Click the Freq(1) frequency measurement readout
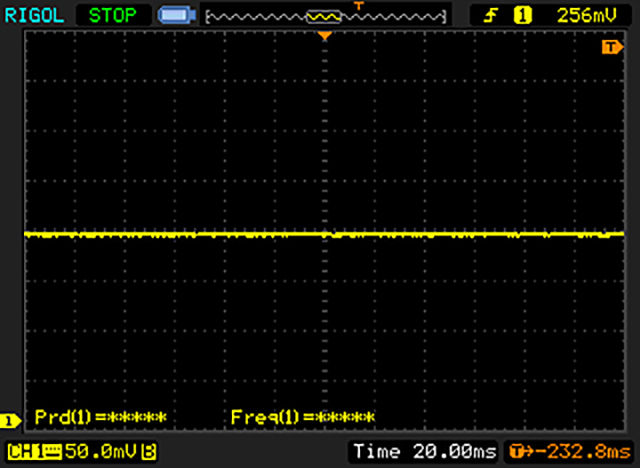 (x=302, y=417)
